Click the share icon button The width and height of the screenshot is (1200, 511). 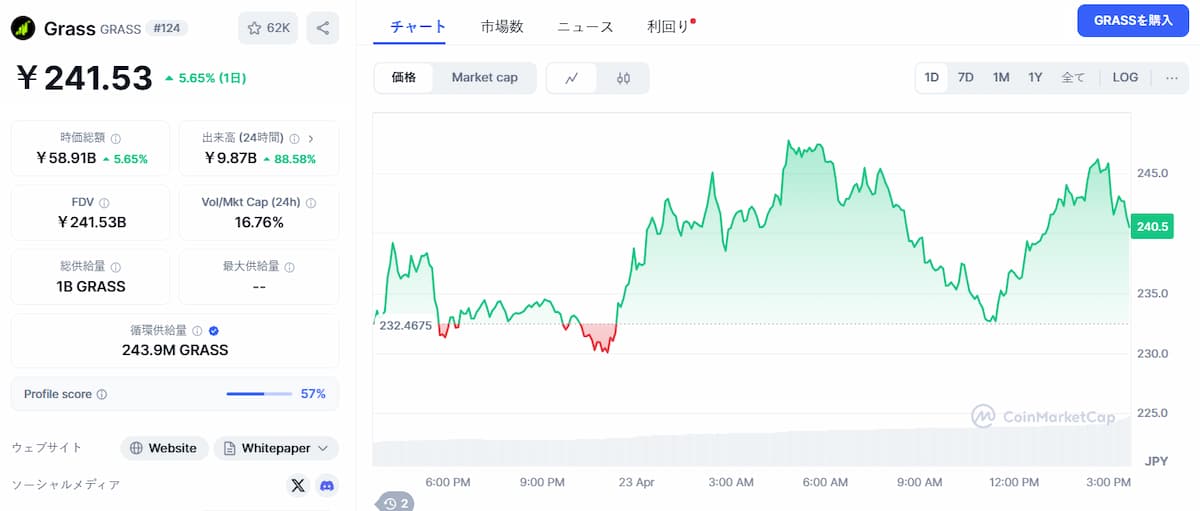pos(322,28)
